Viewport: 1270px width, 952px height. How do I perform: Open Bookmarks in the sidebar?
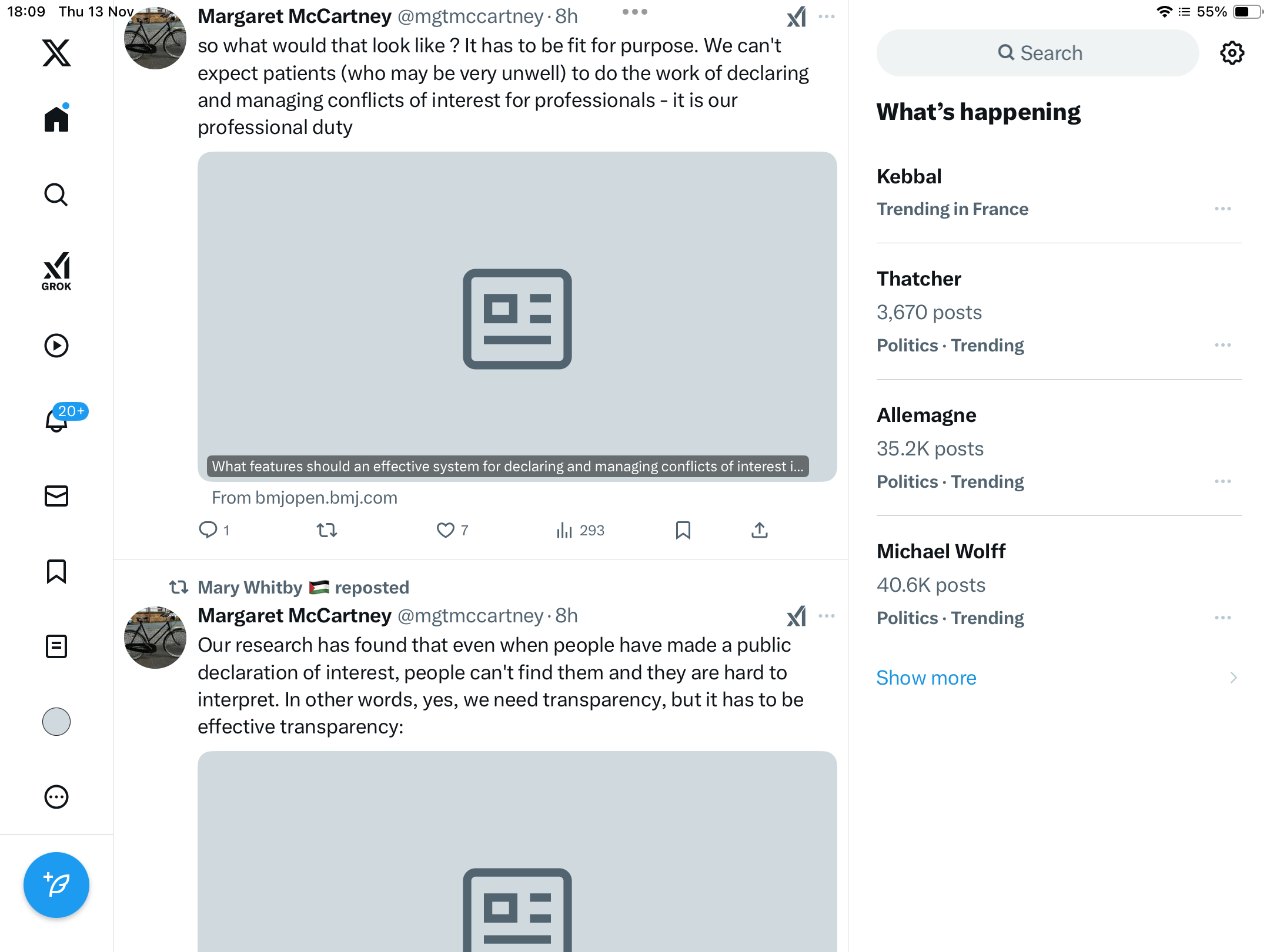pyautogui.click(x=56, y=571)
